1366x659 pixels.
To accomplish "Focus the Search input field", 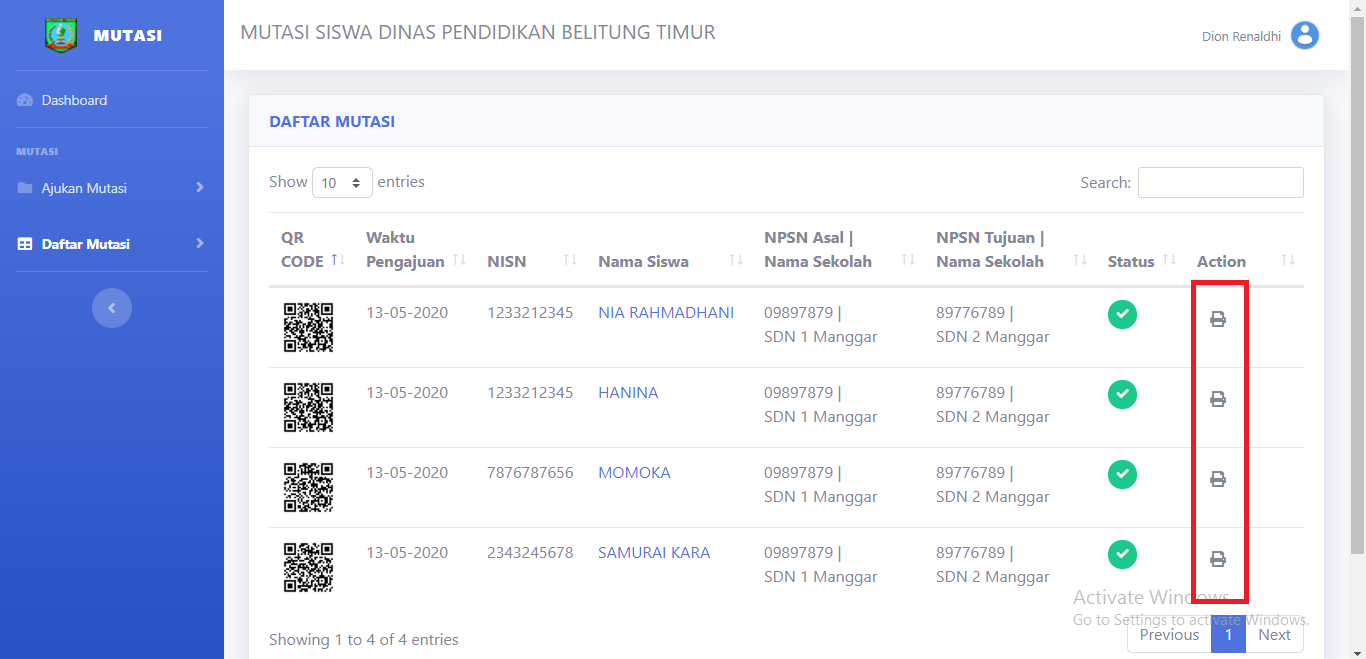I will coord(1221,183).
